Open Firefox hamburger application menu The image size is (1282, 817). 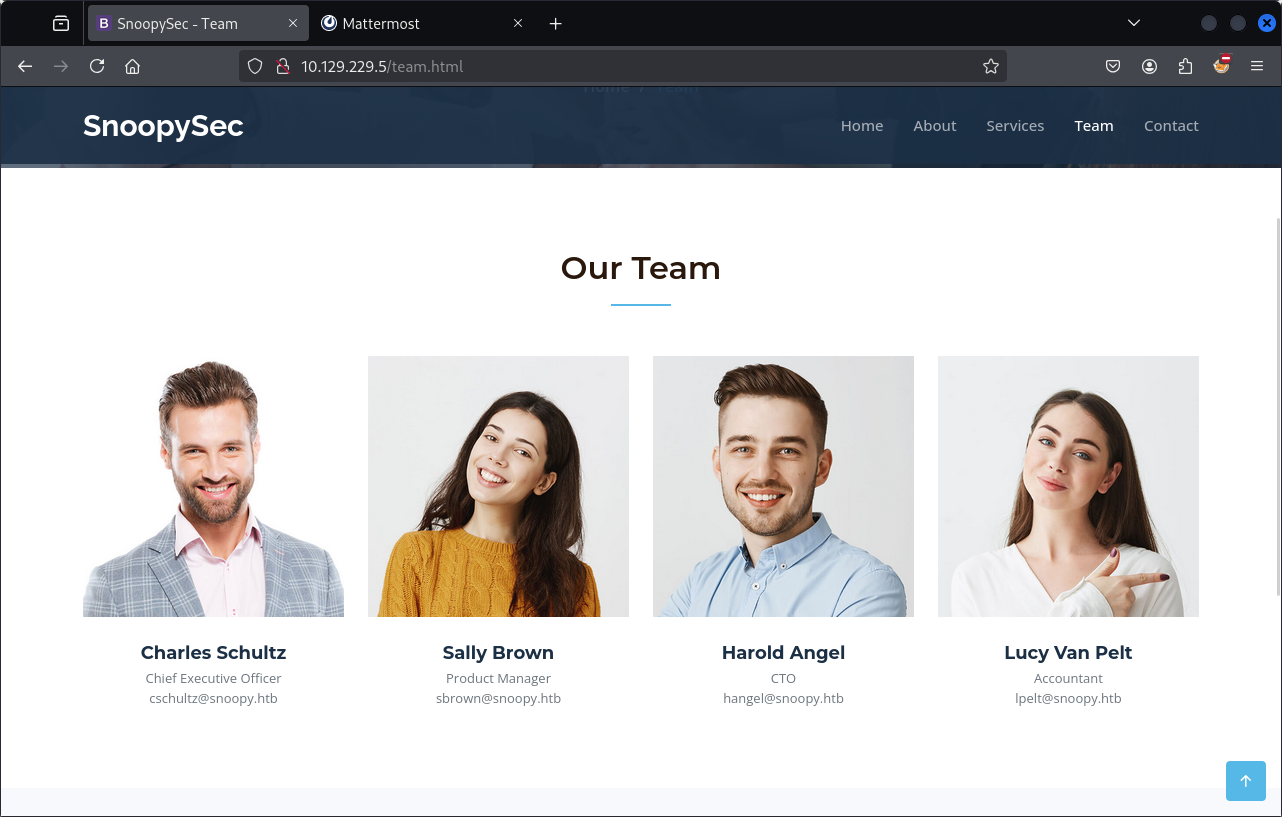pos(1257,66)
